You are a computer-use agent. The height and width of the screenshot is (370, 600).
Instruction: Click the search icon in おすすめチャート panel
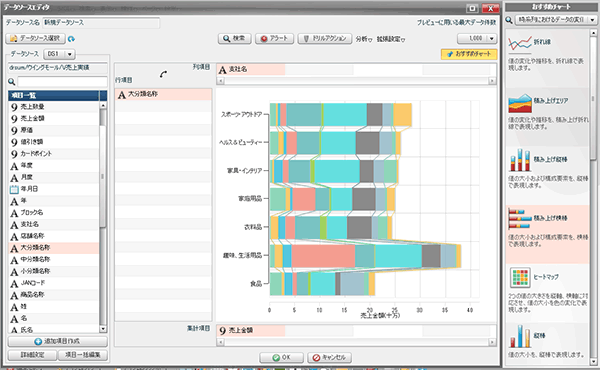[509, 20]
